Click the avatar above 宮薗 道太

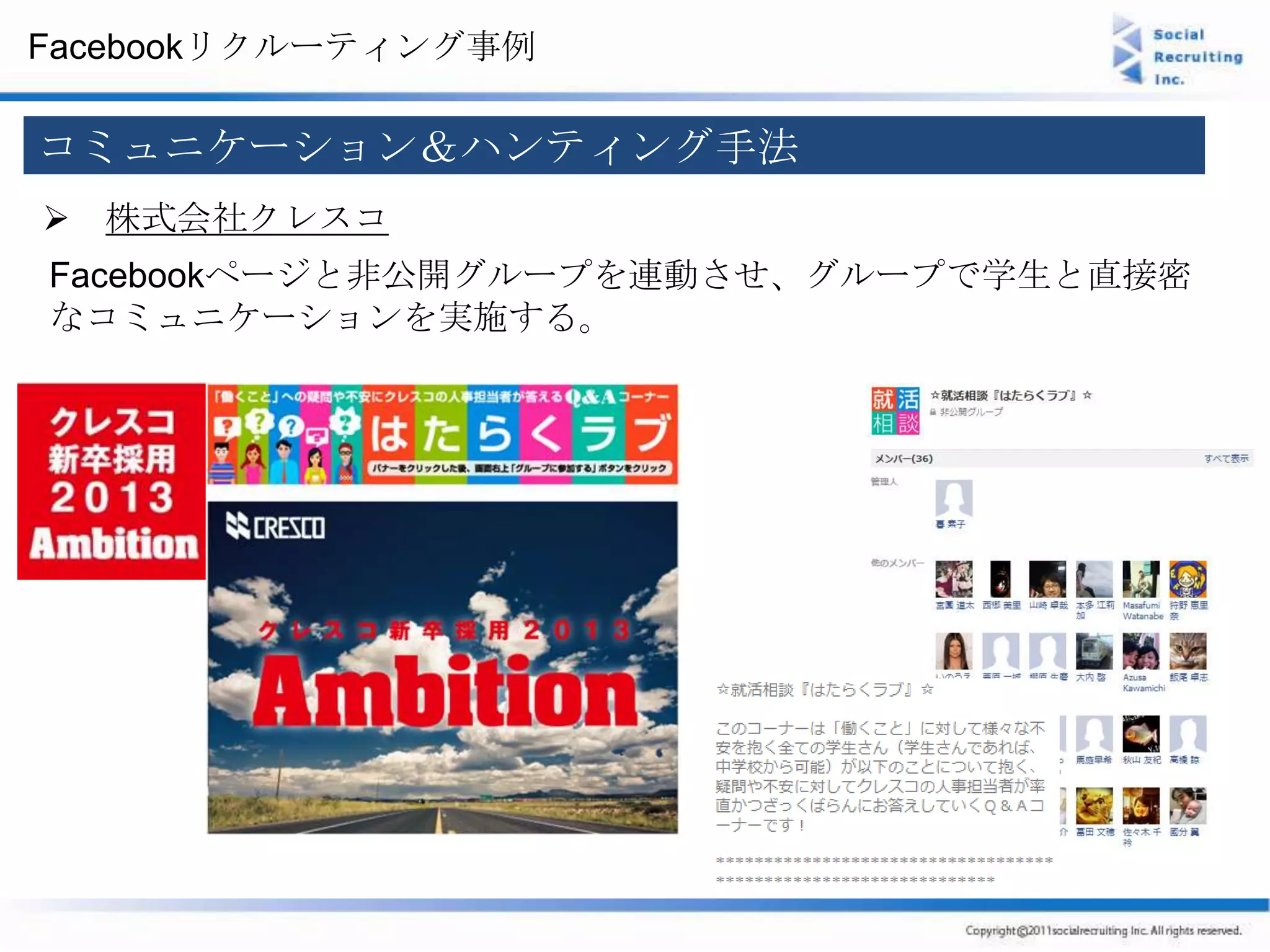click(x=954, y=580)
